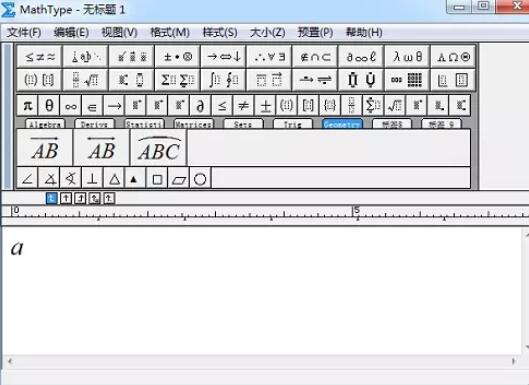Insert the circle symbol
This screenshot has width=529, height=385.
tap(200, 178)
